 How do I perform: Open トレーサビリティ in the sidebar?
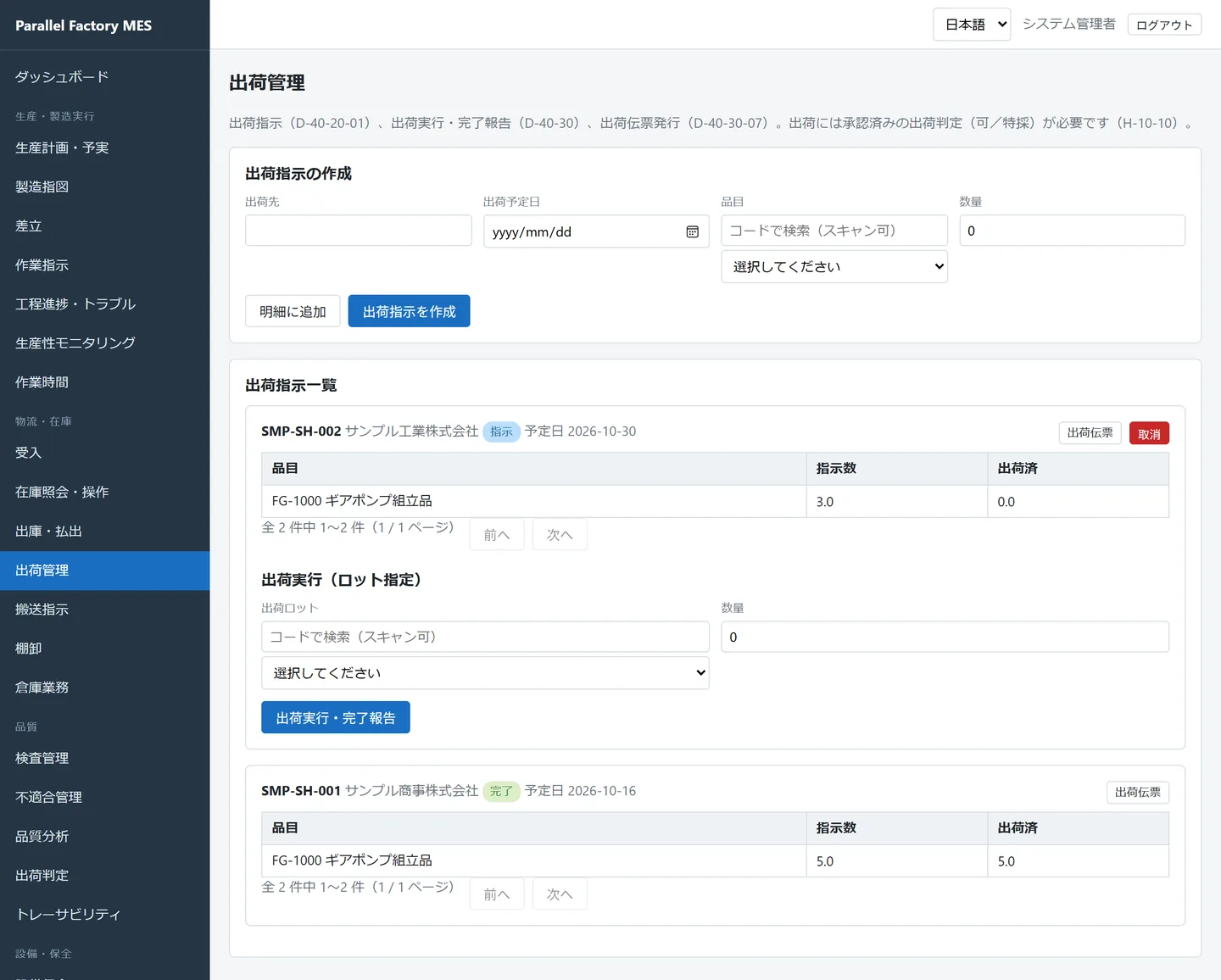point(105,914)
